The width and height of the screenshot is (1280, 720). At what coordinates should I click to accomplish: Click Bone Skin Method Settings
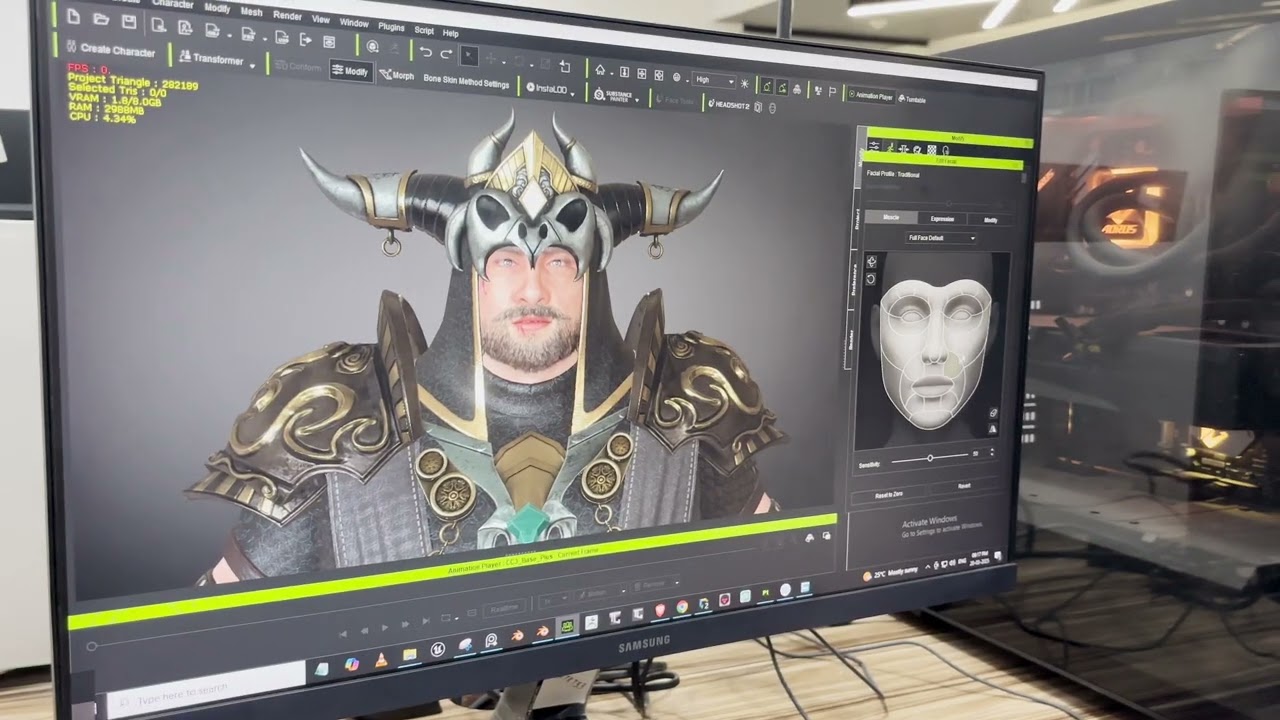coord(466,83)
